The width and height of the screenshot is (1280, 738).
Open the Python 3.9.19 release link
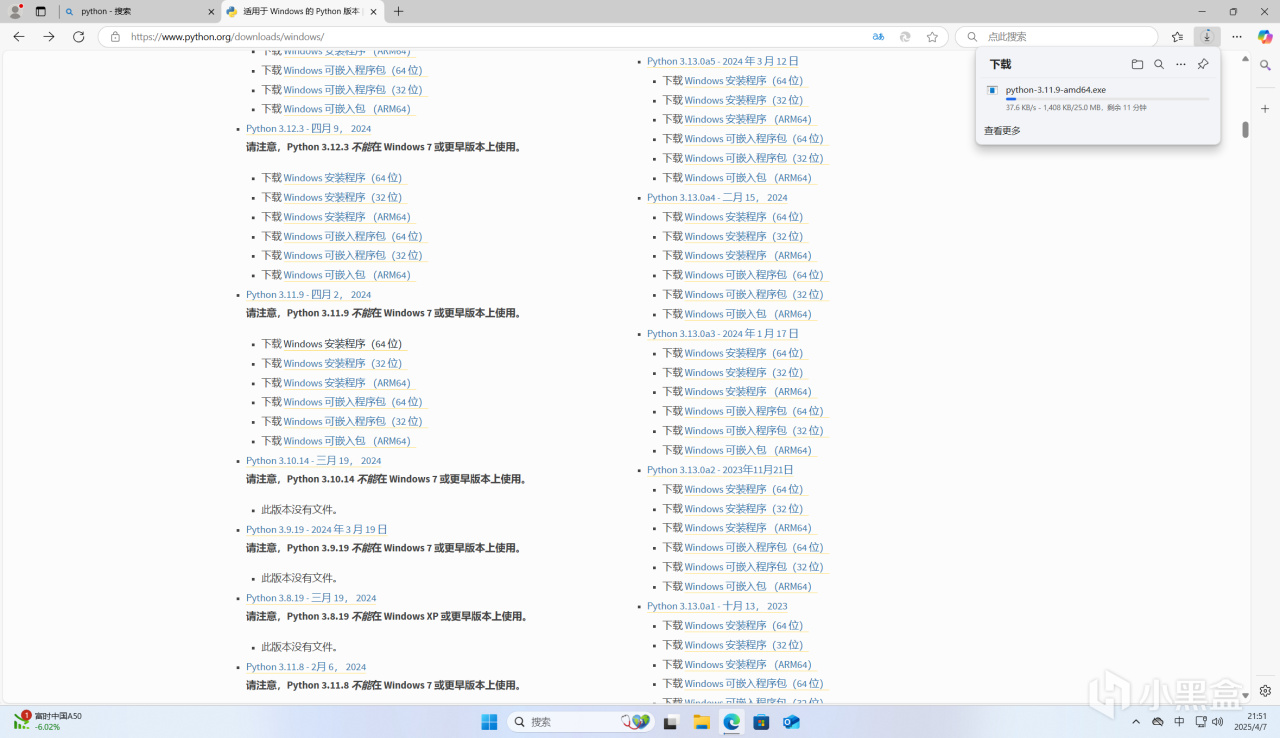[x=317, y=530]
